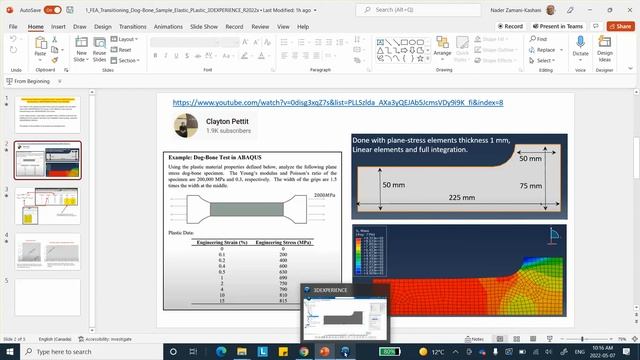Image resolution: width=640 pixels, height=360 pixels.
Task: Switch to Normal view icon
Action: click(500, 339)
